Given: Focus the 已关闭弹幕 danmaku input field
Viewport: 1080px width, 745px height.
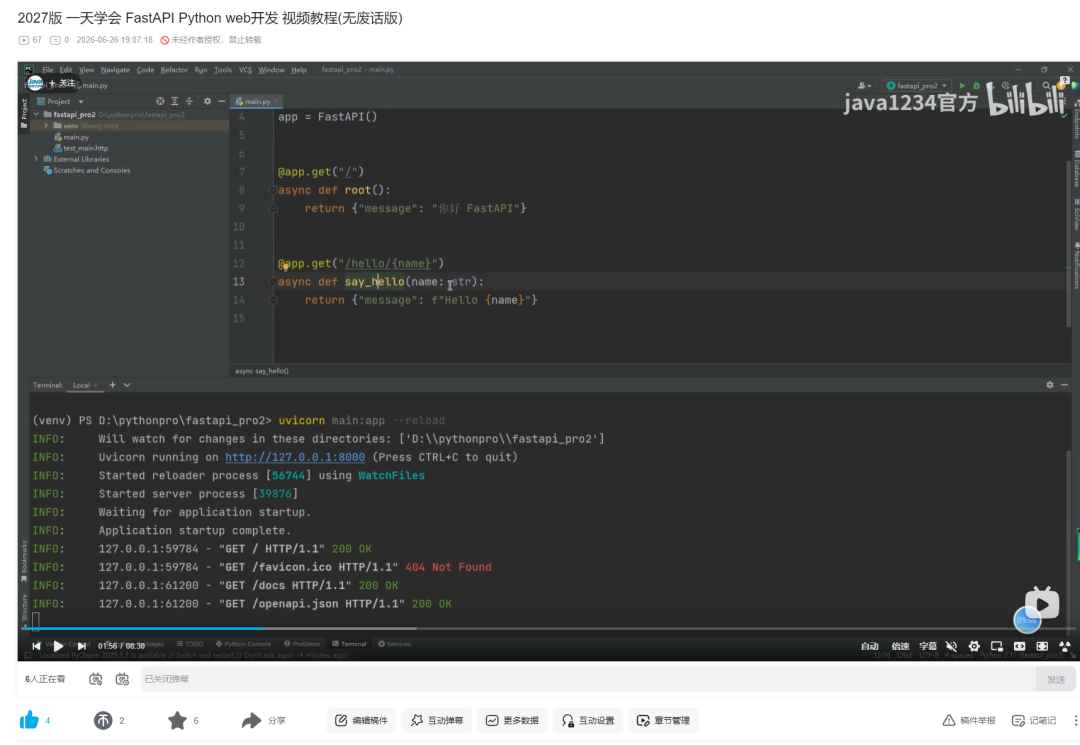Looking at the screenshot, I should (588, 679).
